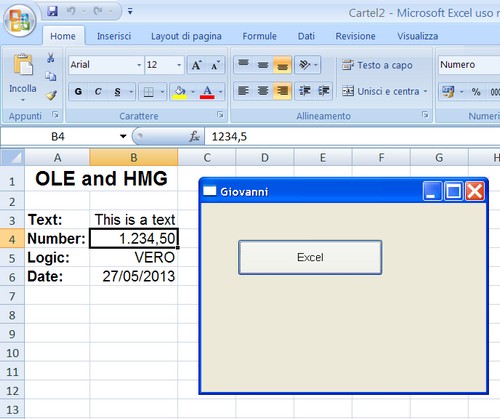Select the row 7 header
500x419 pixels.
(x=12, y=296)
